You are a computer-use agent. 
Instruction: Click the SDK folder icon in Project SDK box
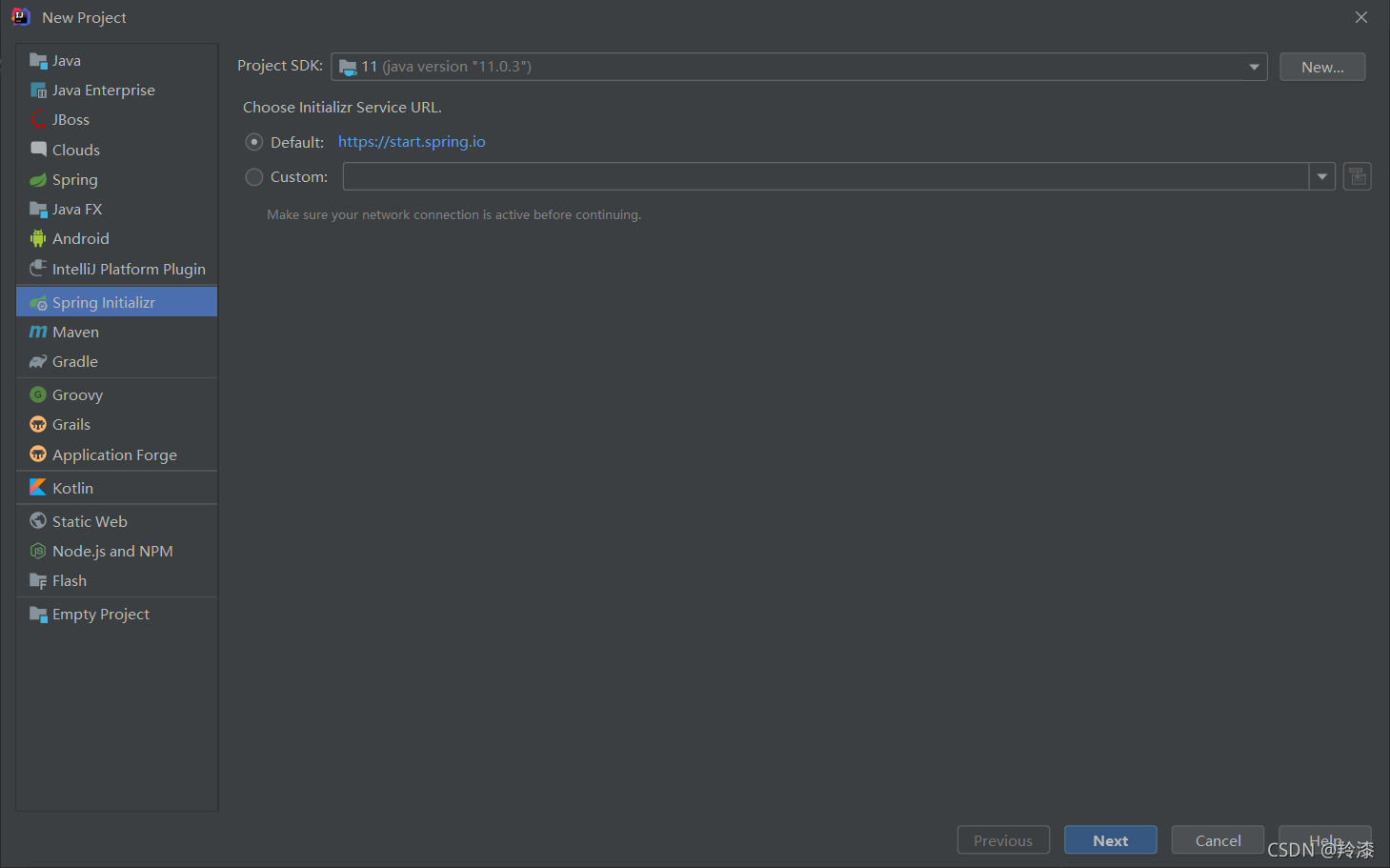point(349,67)
